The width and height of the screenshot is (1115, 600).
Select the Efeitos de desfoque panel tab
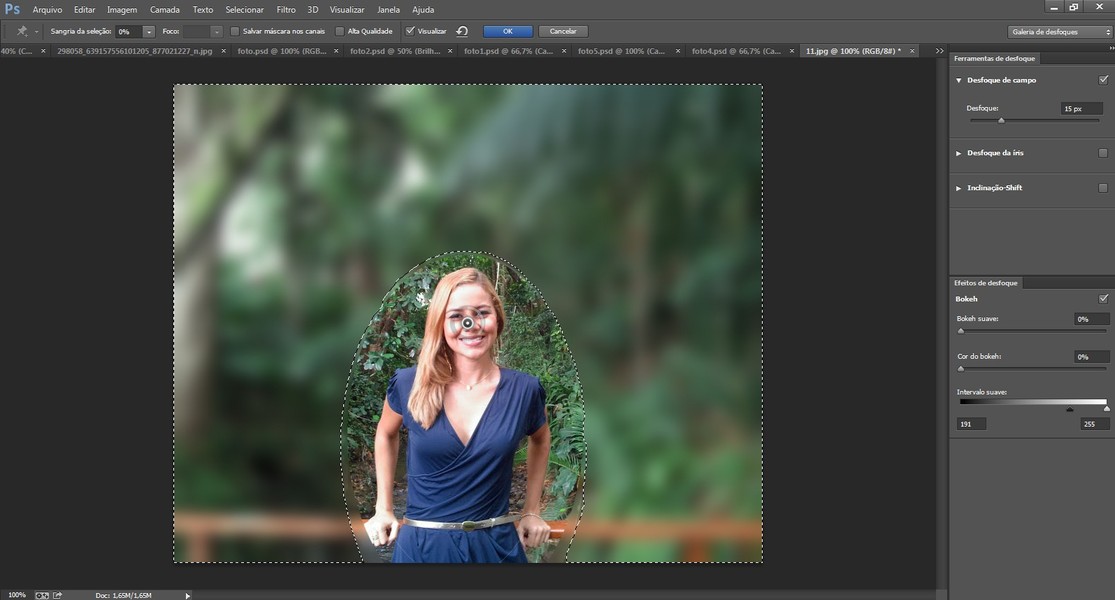(x=986, y=283)
